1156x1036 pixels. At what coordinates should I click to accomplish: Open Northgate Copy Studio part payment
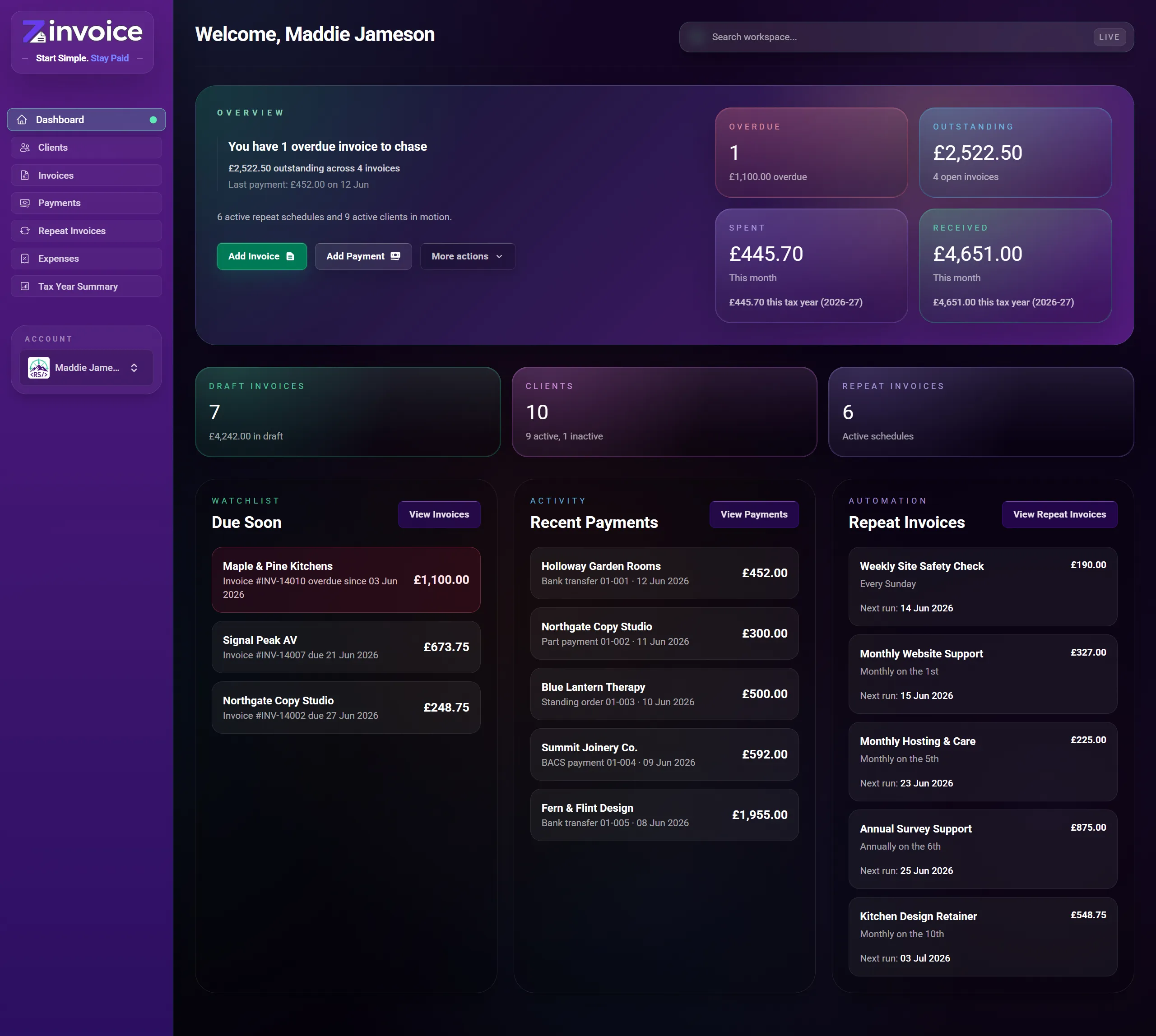click(x=664, y=634)
